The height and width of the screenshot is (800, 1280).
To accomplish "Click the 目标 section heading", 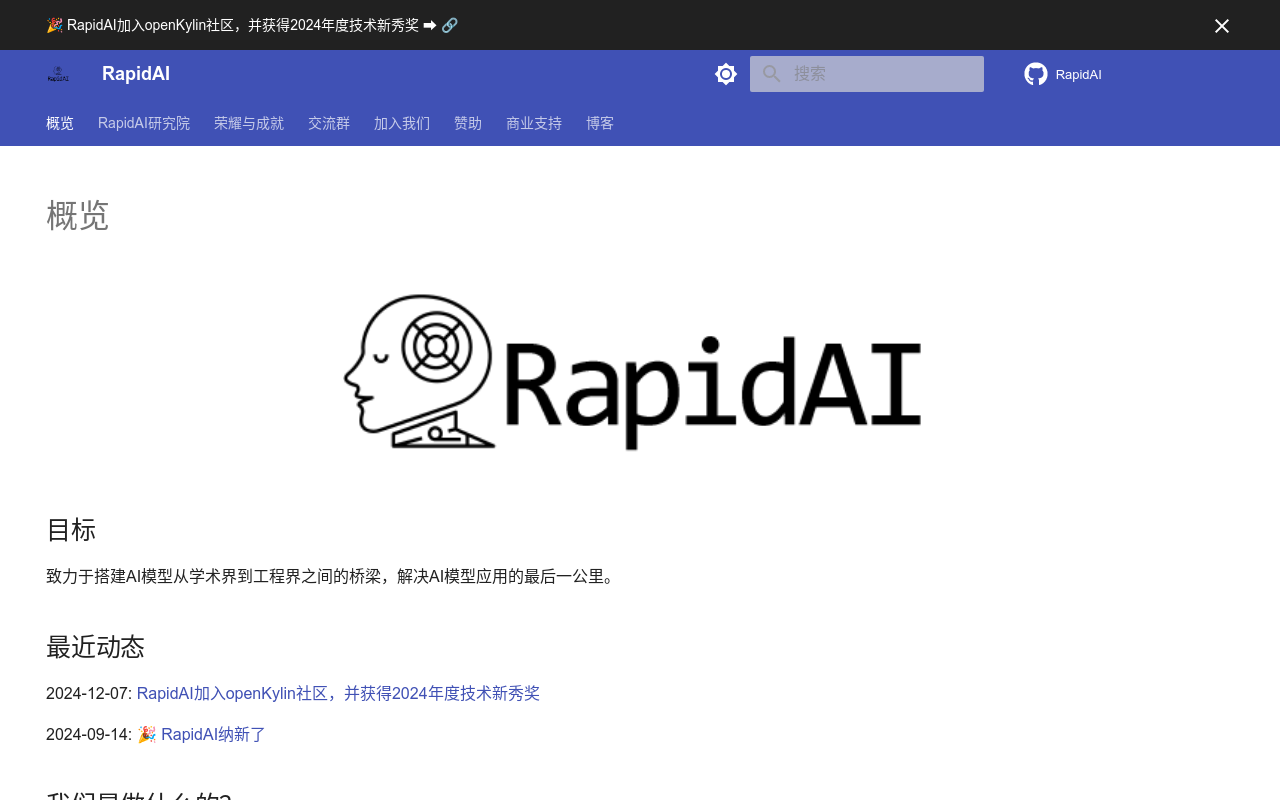I will (71, 530).
